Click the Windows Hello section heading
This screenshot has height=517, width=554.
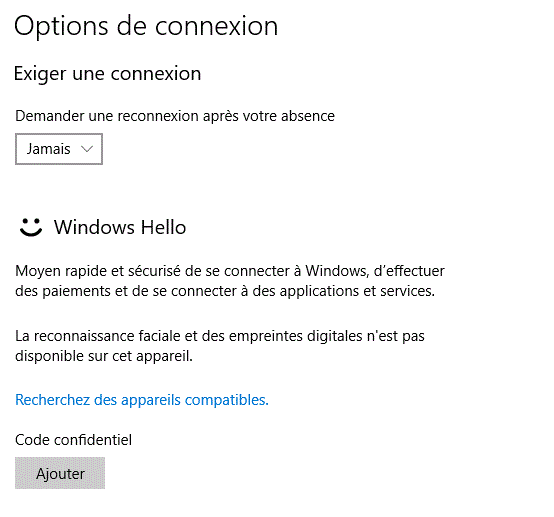120,227
